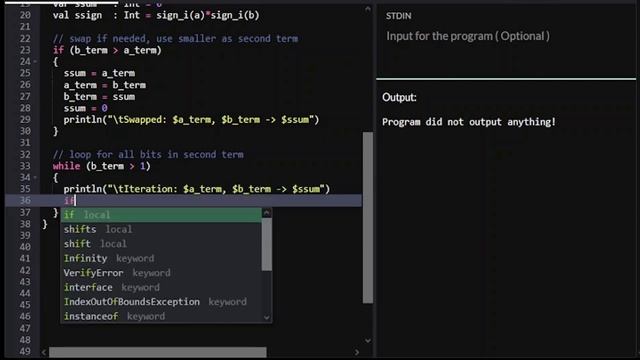Click line number 23 in gutter
The image size is (640, 360).
point(25,50)
